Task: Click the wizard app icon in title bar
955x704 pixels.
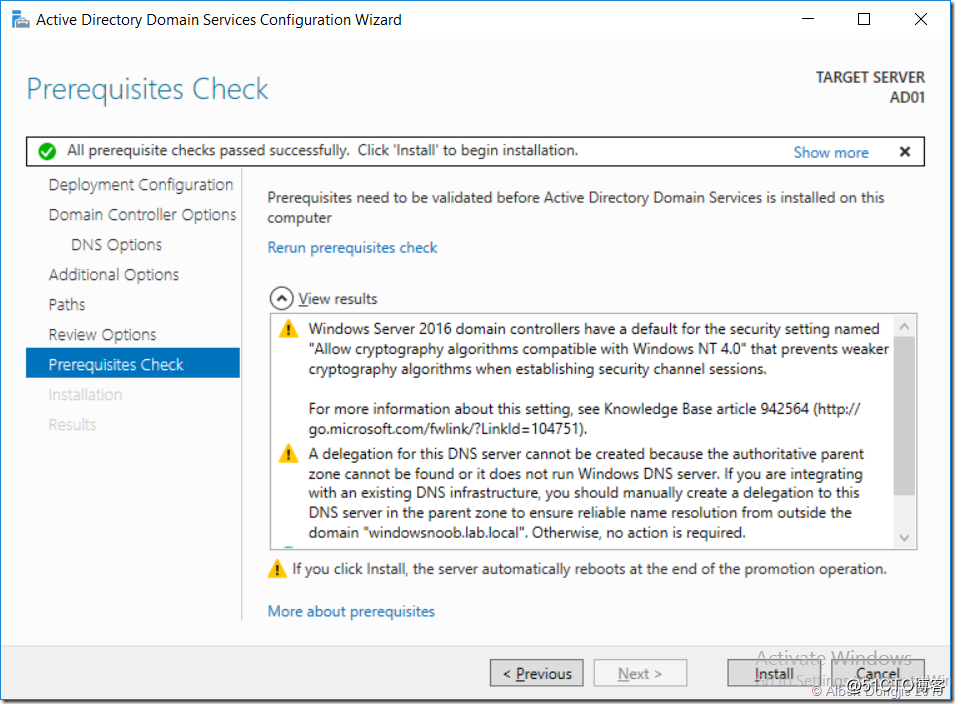Action: 20,19
